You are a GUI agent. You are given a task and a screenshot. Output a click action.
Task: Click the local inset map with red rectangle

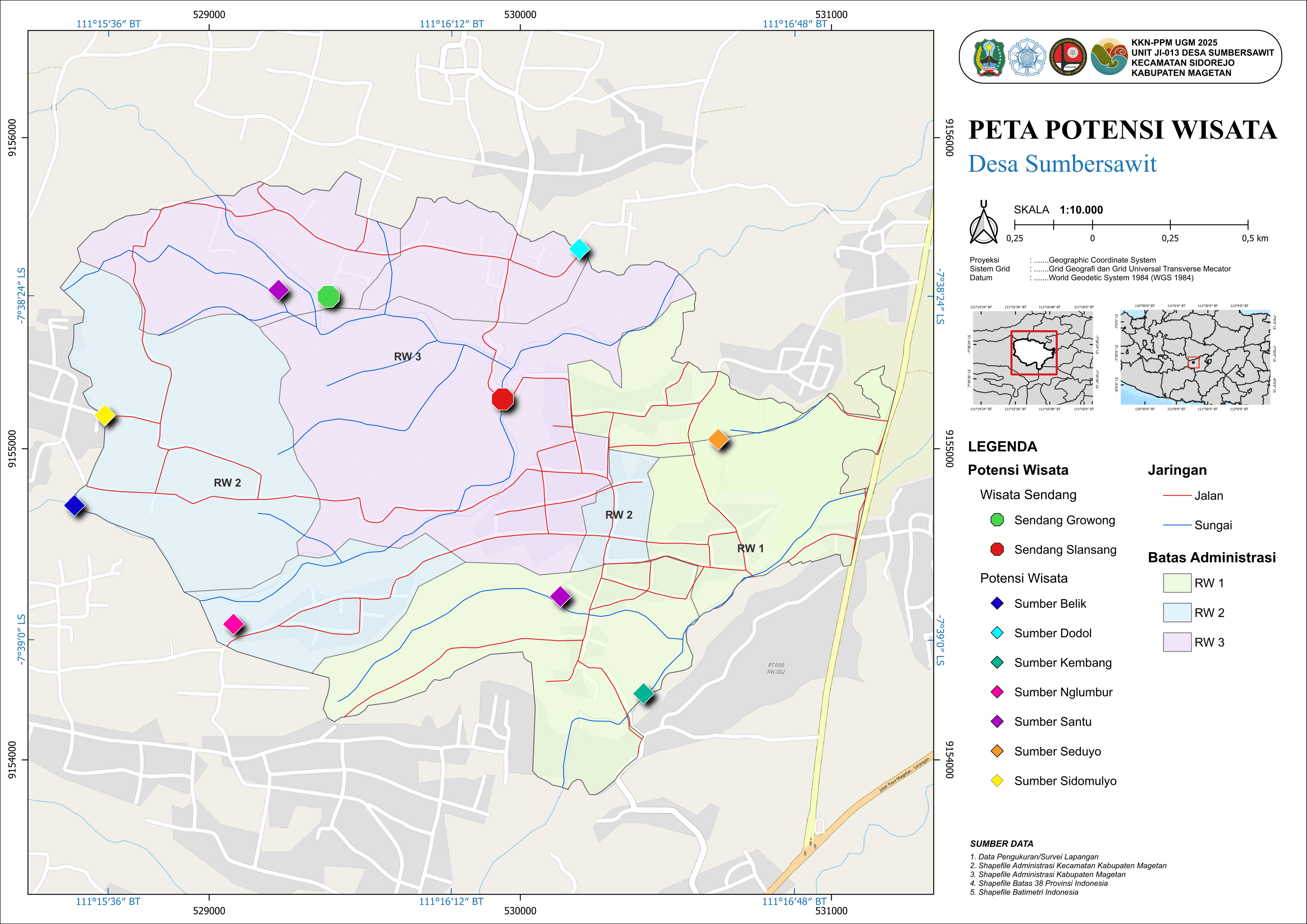coord(1033,355)
